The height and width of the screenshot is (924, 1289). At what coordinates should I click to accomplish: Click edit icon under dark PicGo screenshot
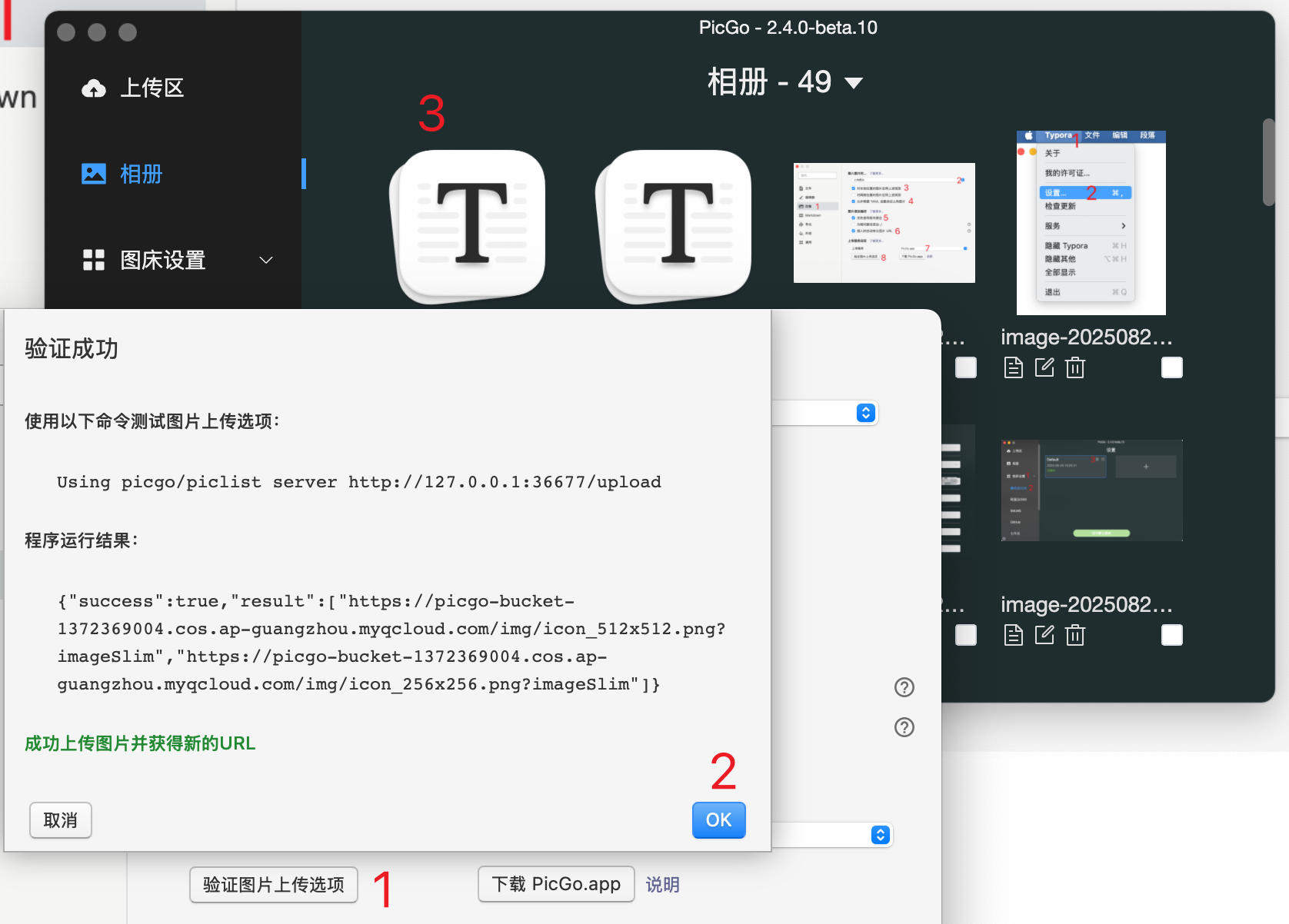tap(1044, 635)
